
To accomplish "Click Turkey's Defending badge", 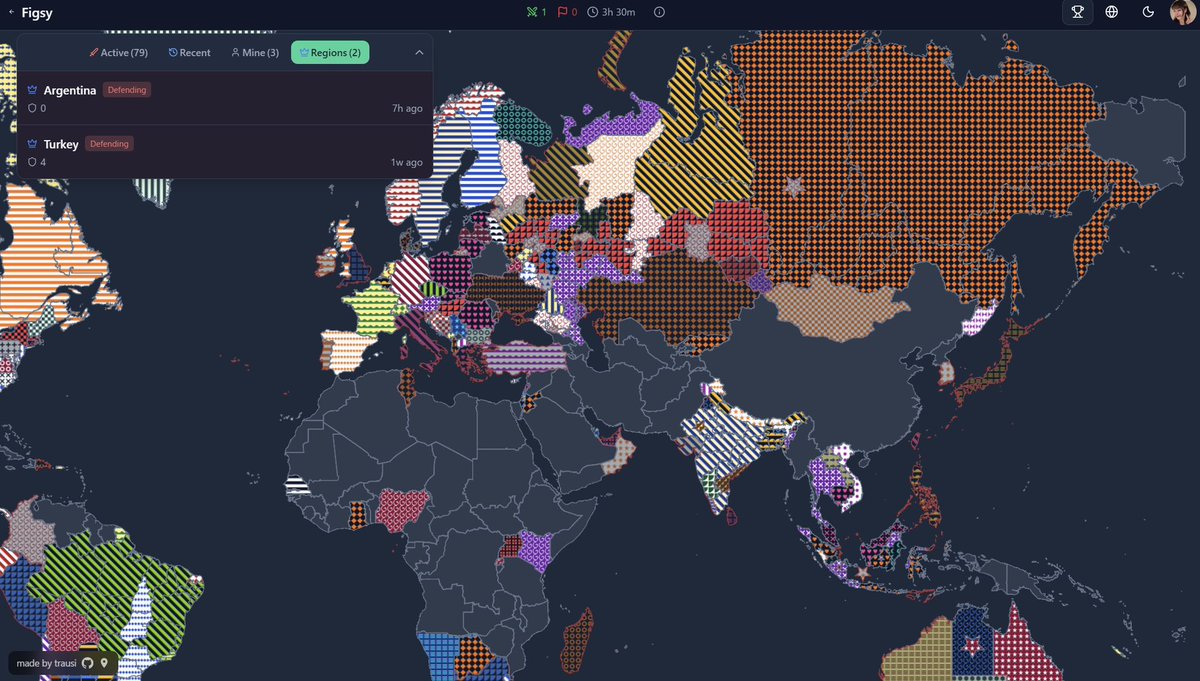I will [109, 144].
